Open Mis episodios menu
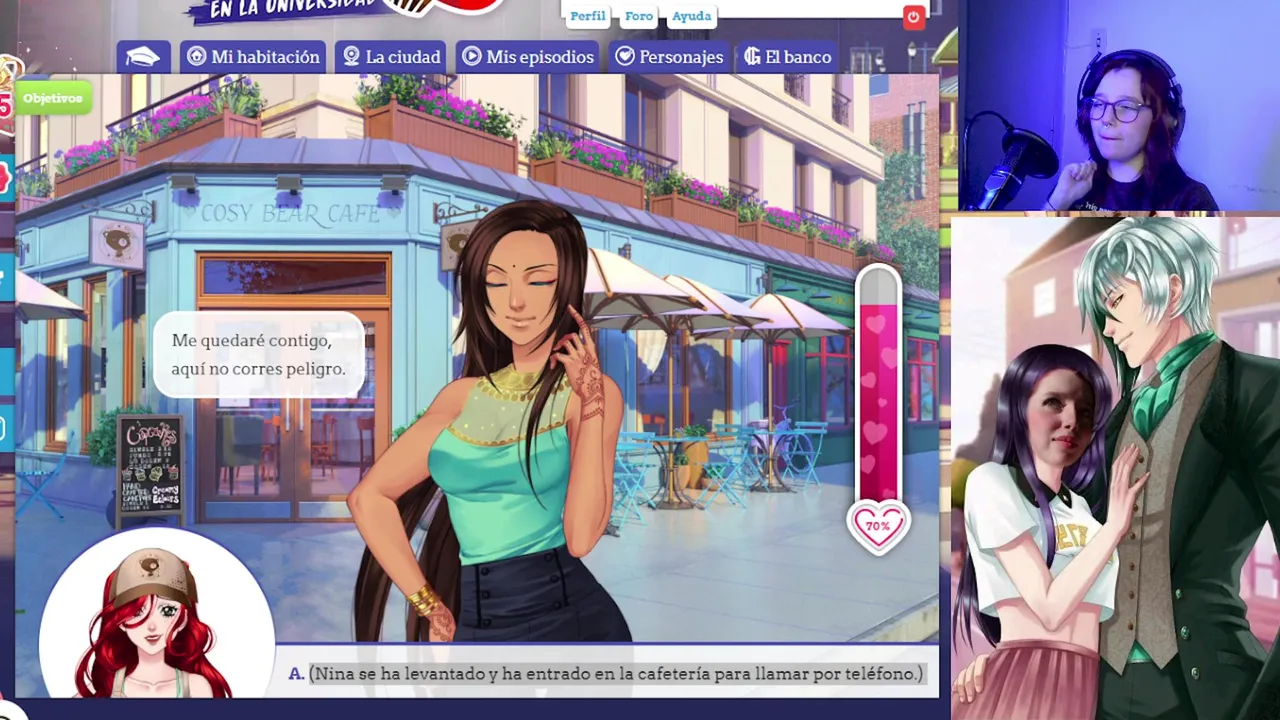Viewport: 1280px width, 720px height. pos(527,57)
